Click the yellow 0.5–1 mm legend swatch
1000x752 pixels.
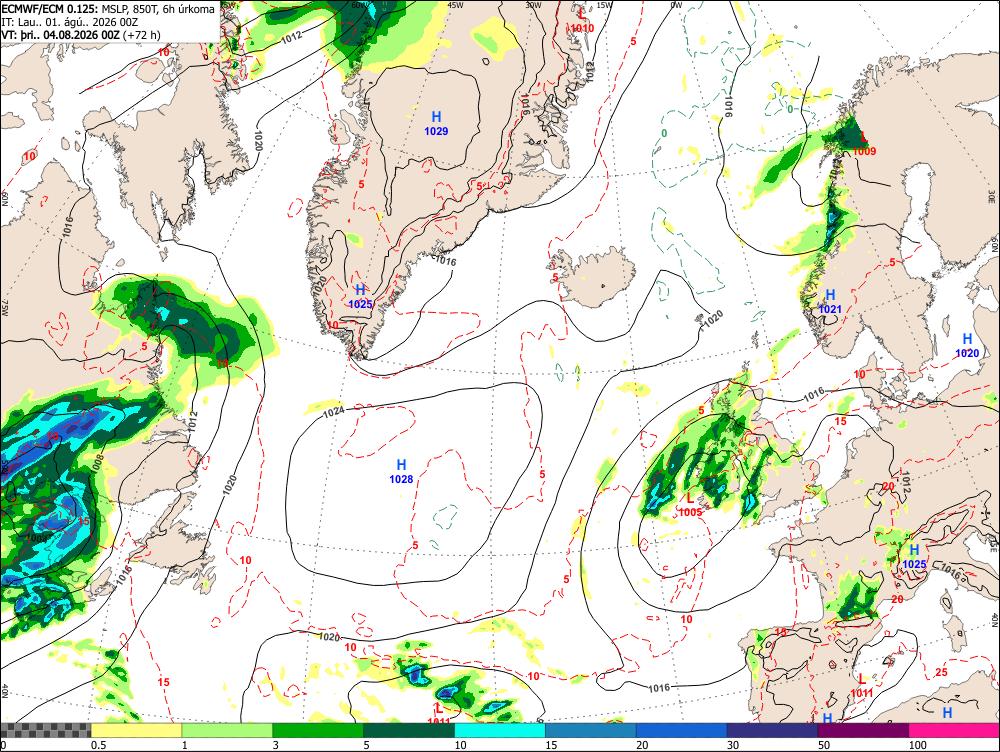click(x=136, y=730)
